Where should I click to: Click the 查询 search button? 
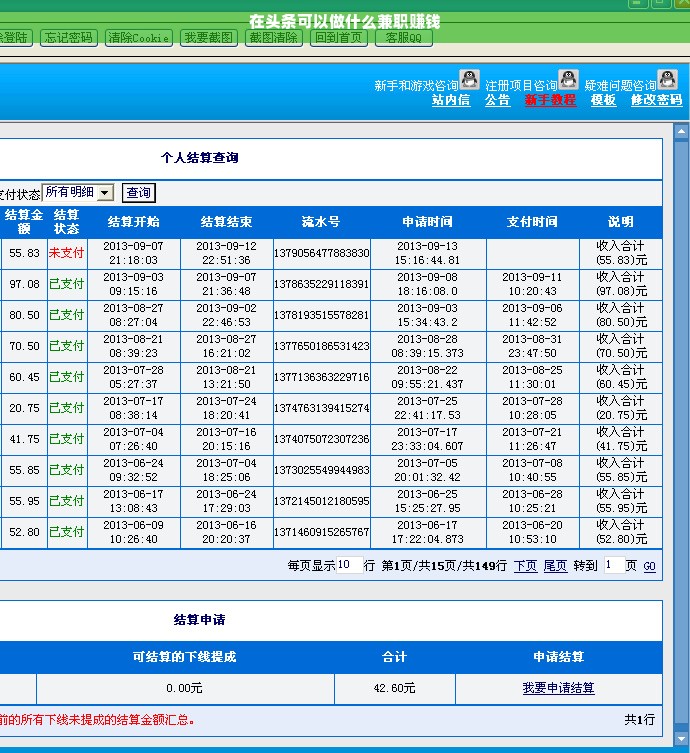click(139, 193)
